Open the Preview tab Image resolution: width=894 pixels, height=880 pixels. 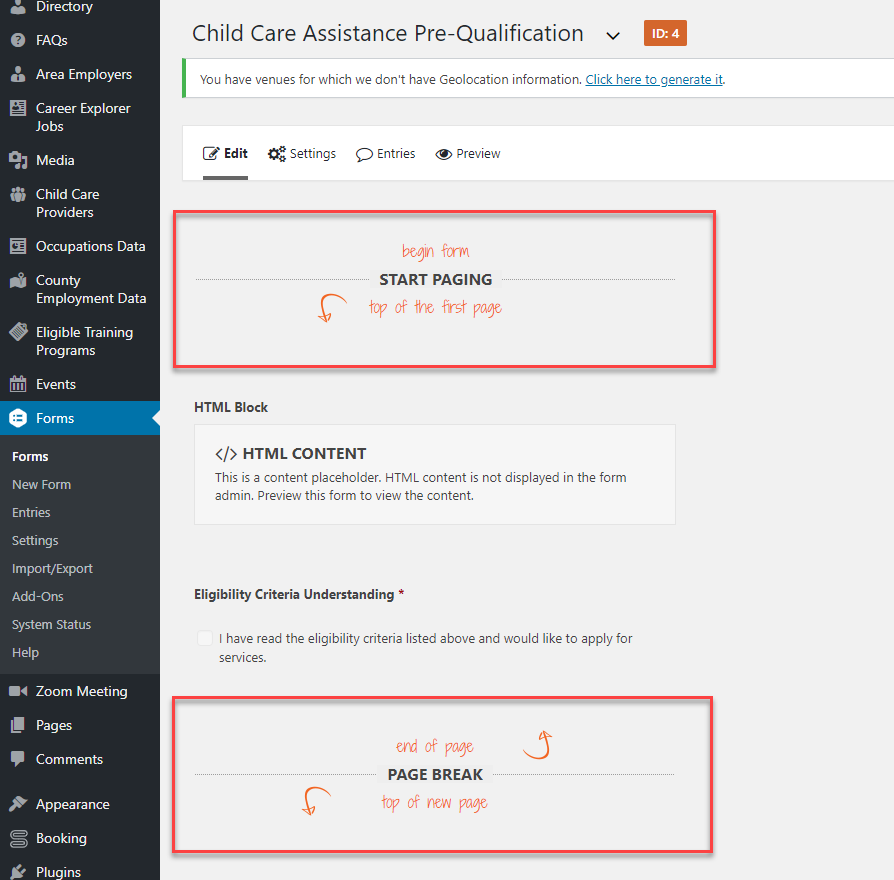coord(468,153)
